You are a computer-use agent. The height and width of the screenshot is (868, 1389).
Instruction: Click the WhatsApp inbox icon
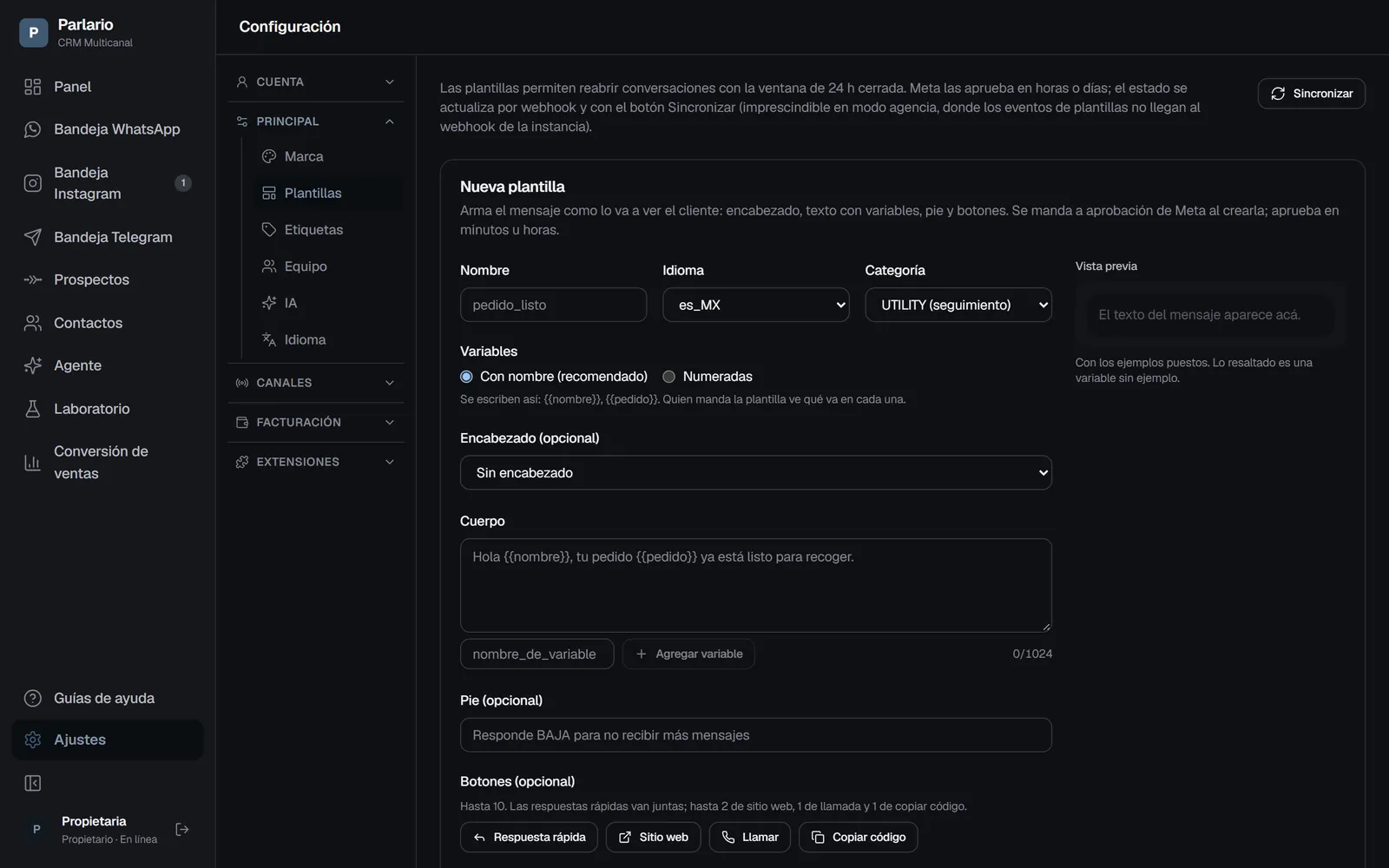click(x=33, y=129)
